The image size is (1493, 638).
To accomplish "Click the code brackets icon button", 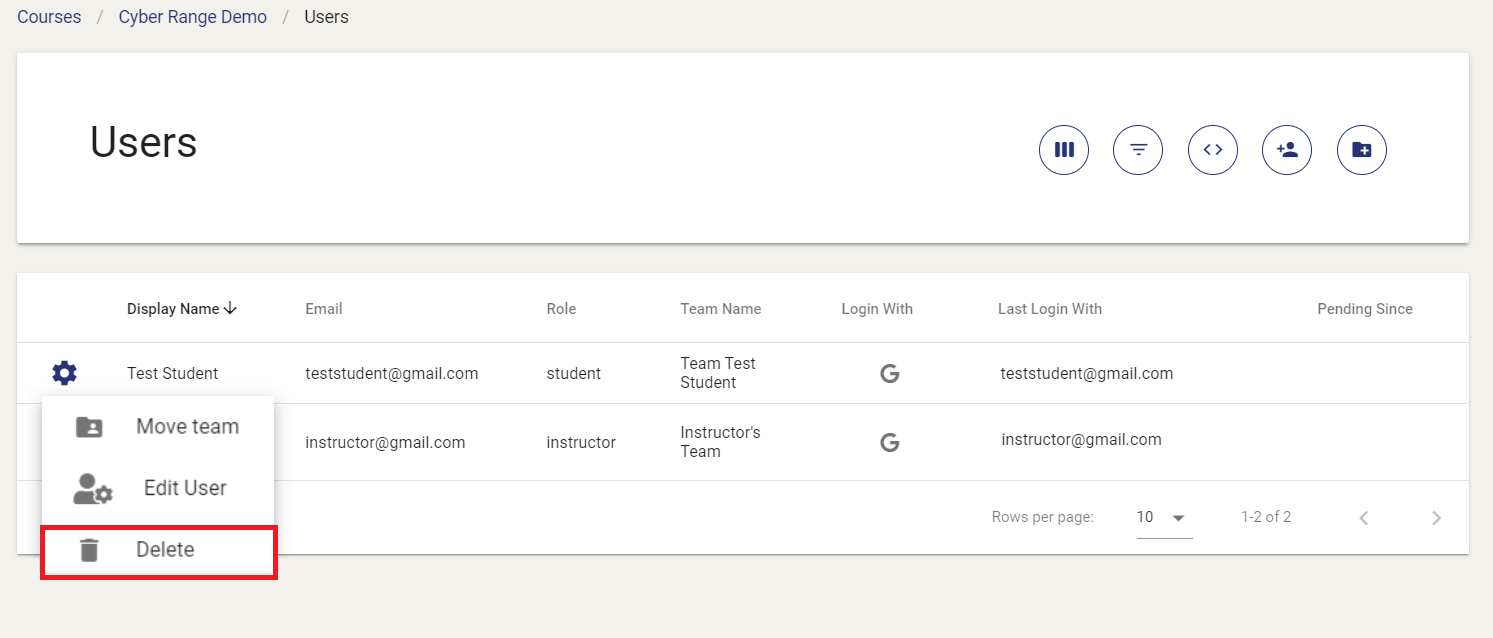I will coord(1213,150).
